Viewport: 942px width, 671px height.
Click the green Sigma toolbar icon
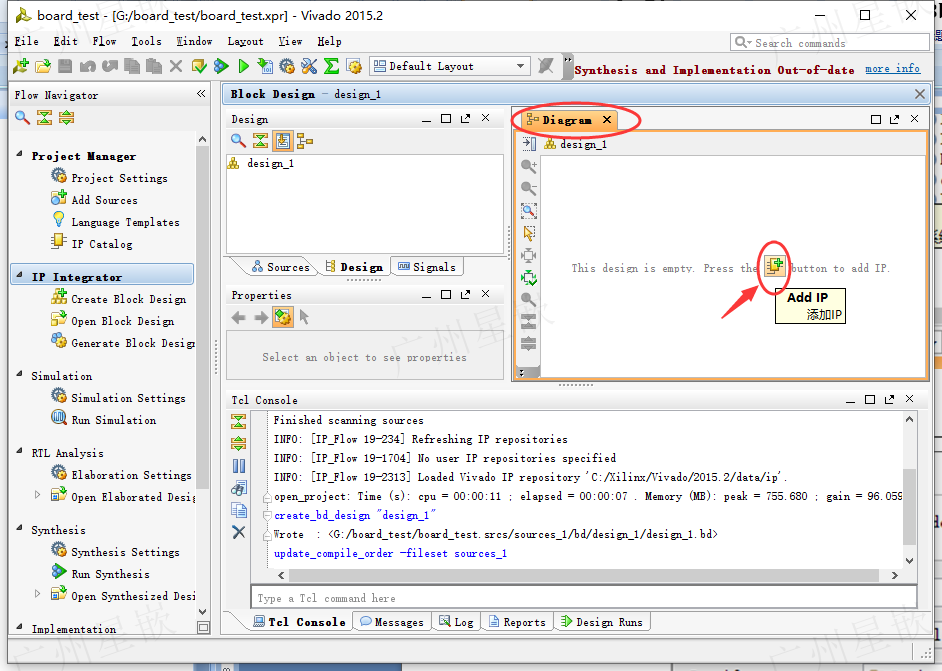[x=331, y=66]
